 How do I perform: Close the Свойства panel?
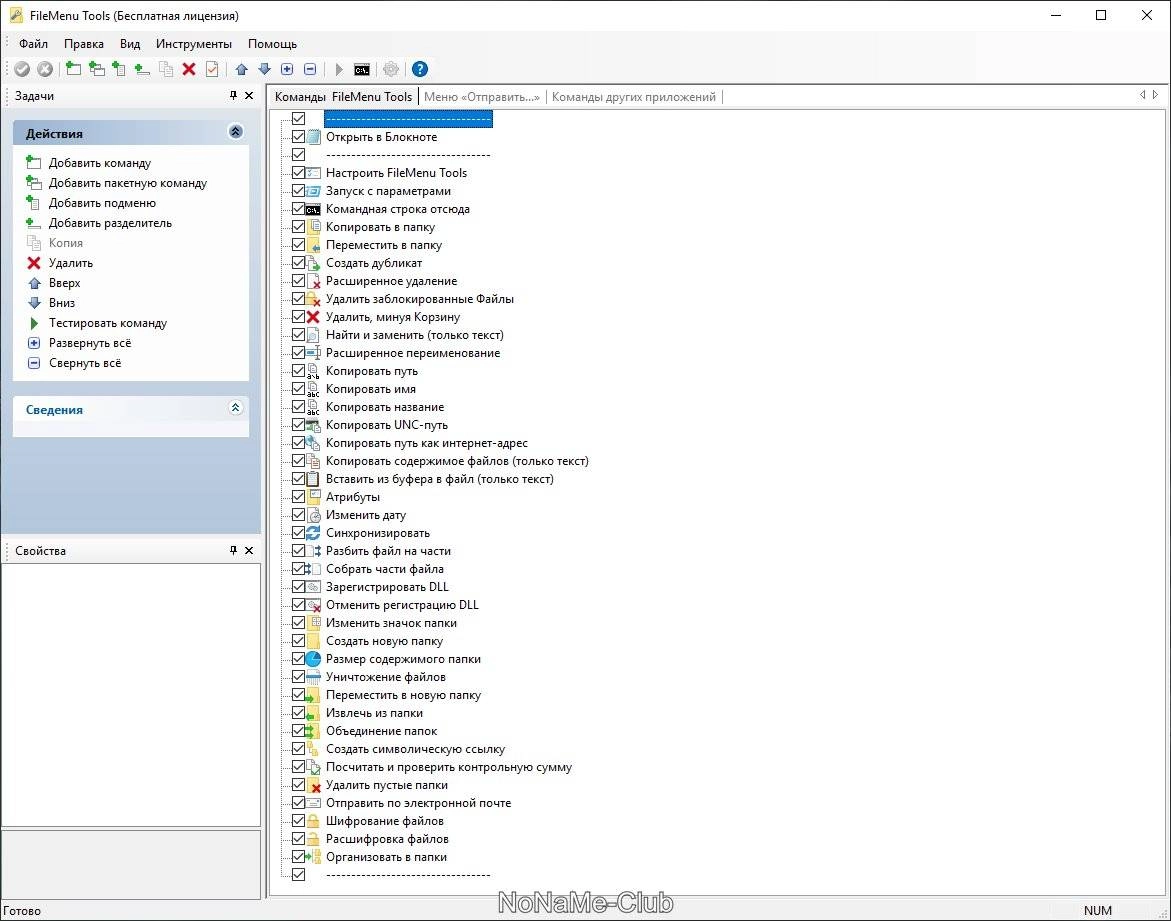point(249,550)
